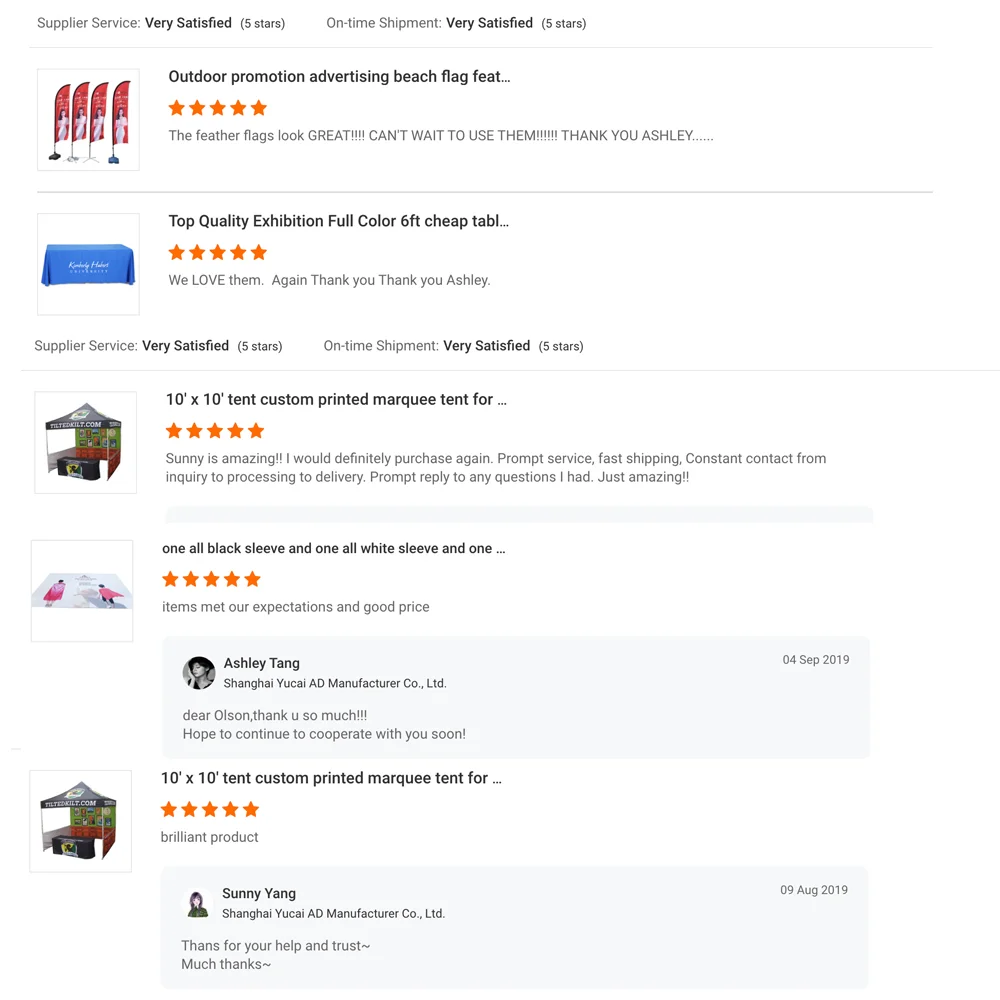Open the white sleeve product thumbnail
This screenshot has height=1000, width=1000.
82,591
